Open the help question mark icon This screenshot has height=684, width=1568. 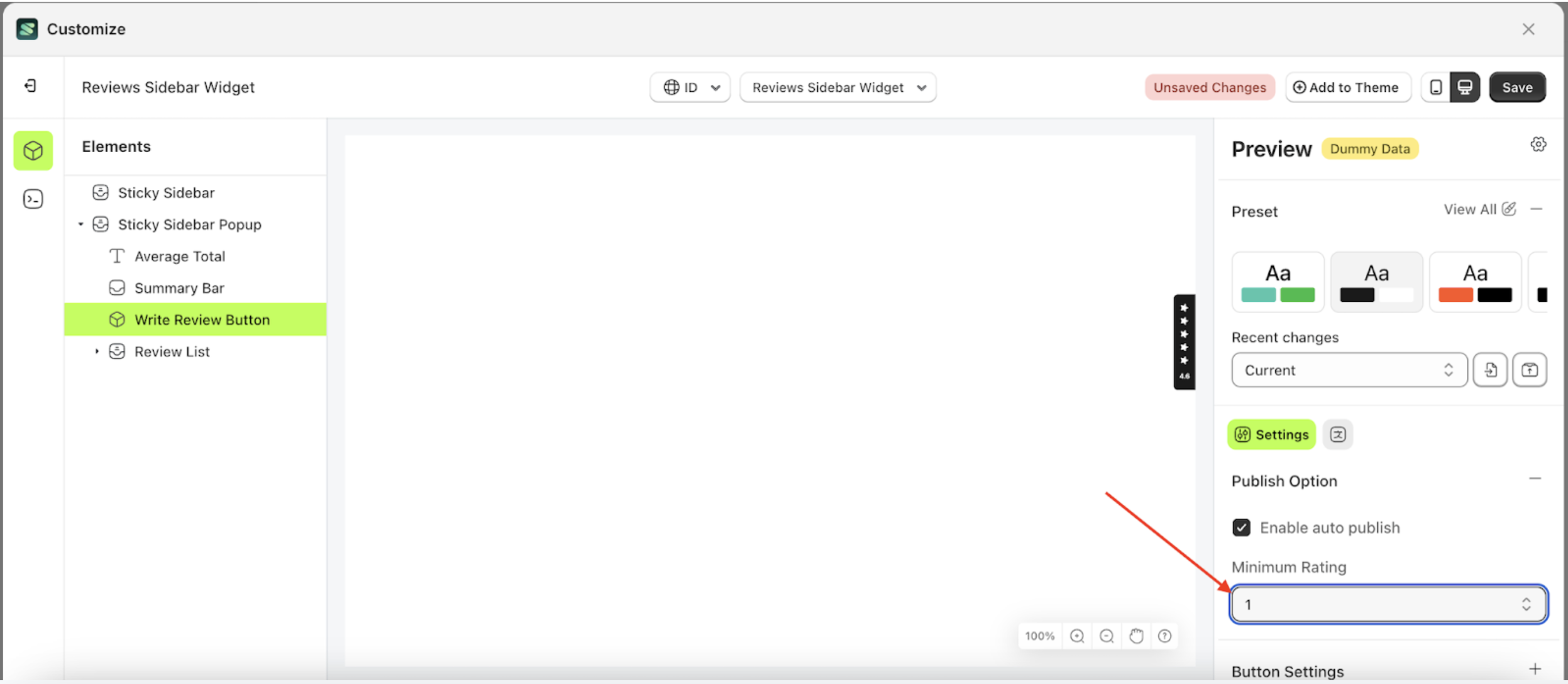1165,636
